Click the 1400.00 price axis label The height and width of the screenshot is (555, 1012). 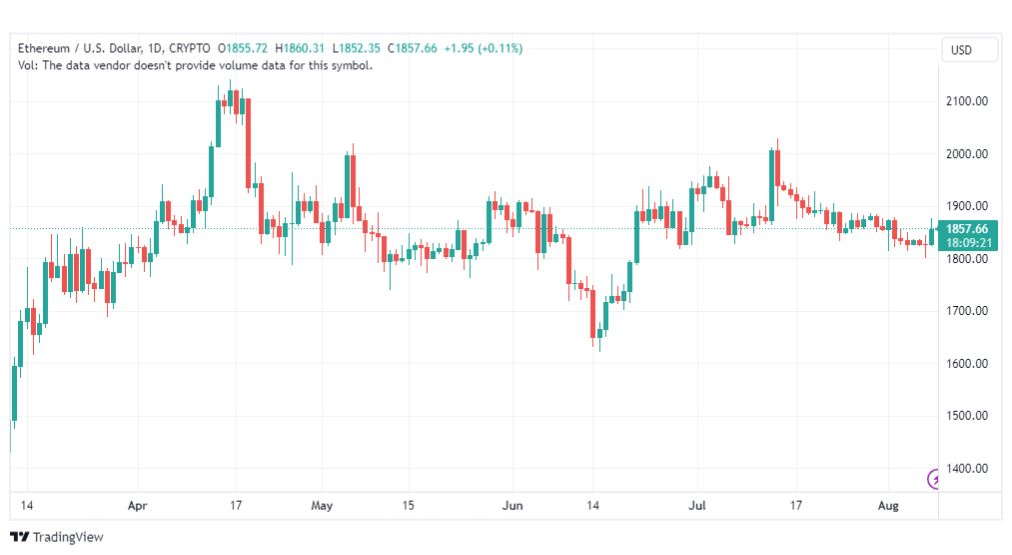(966, 469)
